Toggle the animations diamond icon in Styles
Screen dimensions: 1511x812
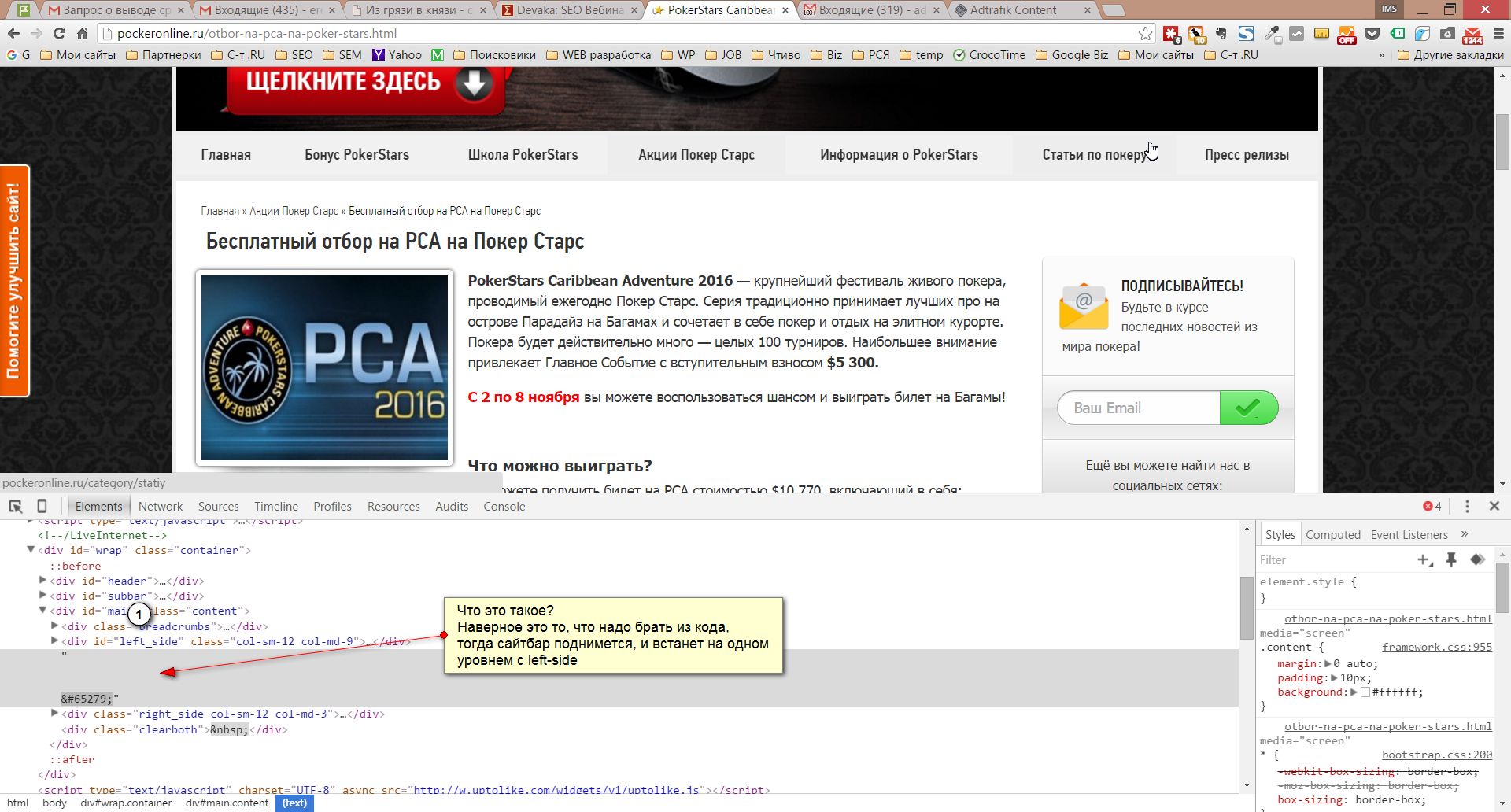point(1477,559)
